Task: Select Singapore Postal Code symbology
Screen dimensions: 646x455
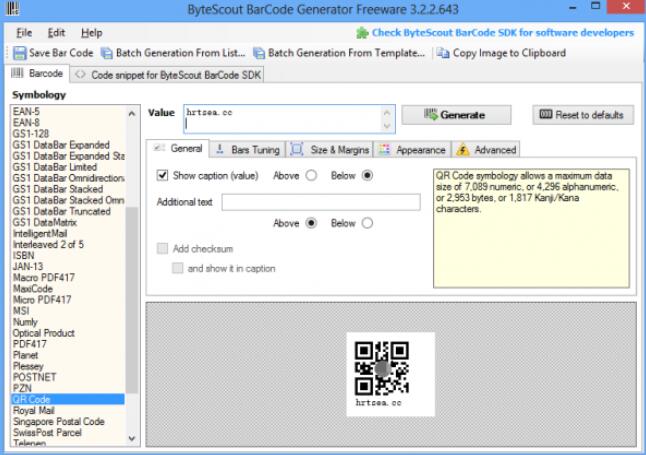Action: tap(59, 422)
